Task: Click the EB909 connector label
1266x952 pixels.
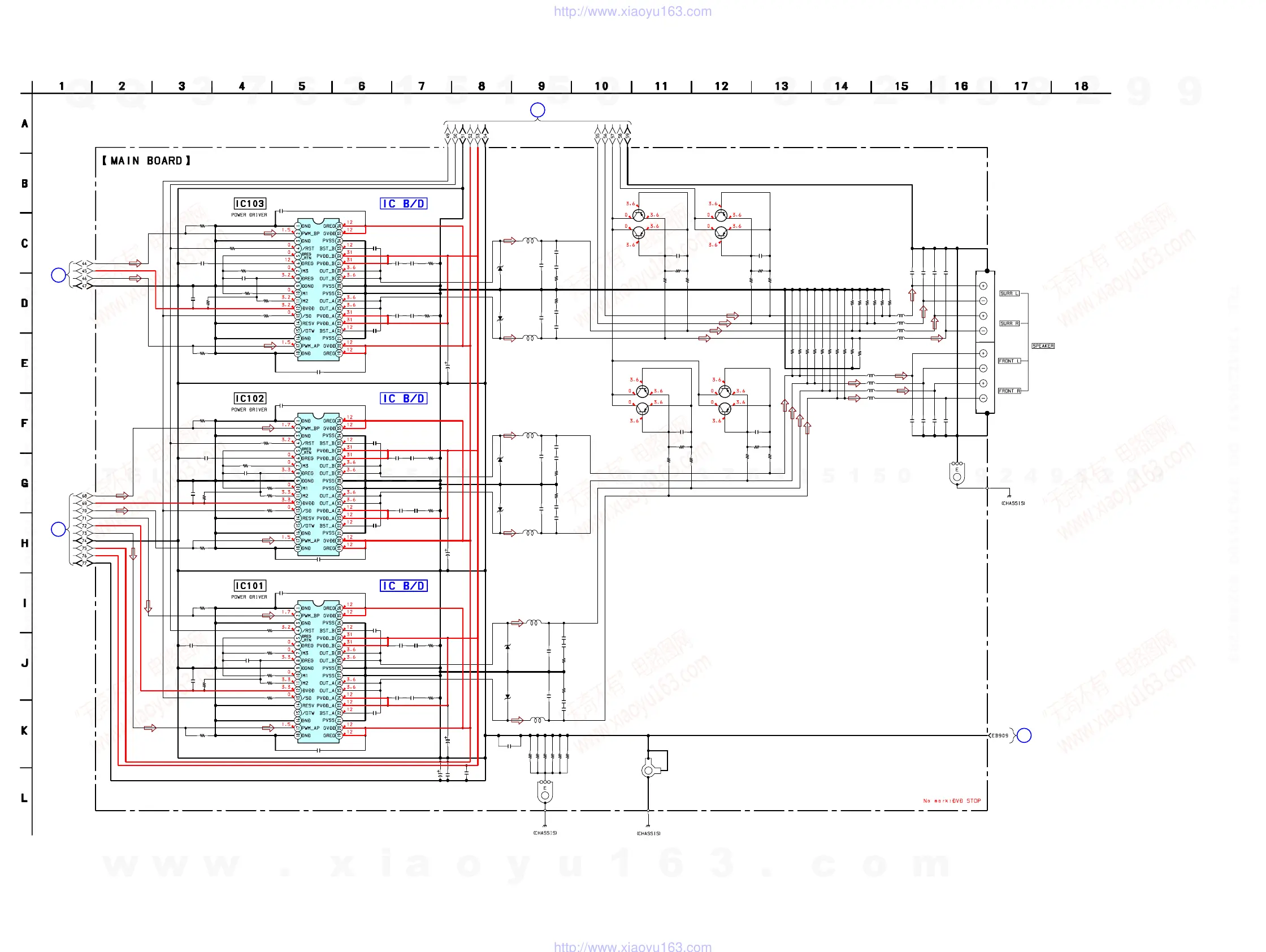Action: [x=999, y=735]
